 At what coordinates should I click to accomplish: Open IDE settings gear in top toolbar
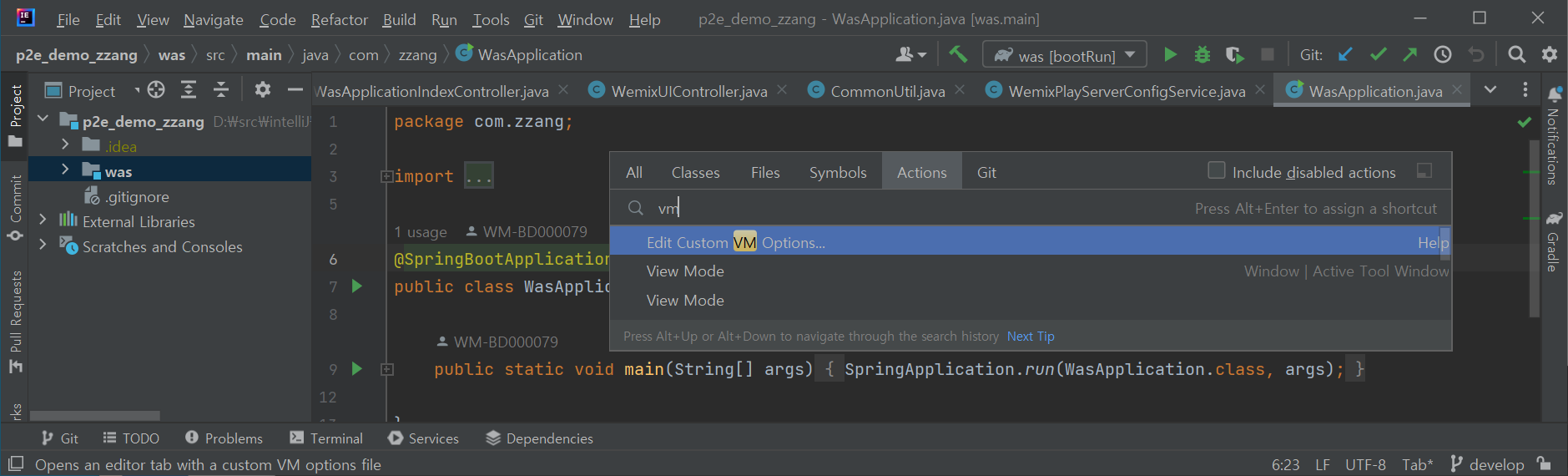click(1550, 55)
